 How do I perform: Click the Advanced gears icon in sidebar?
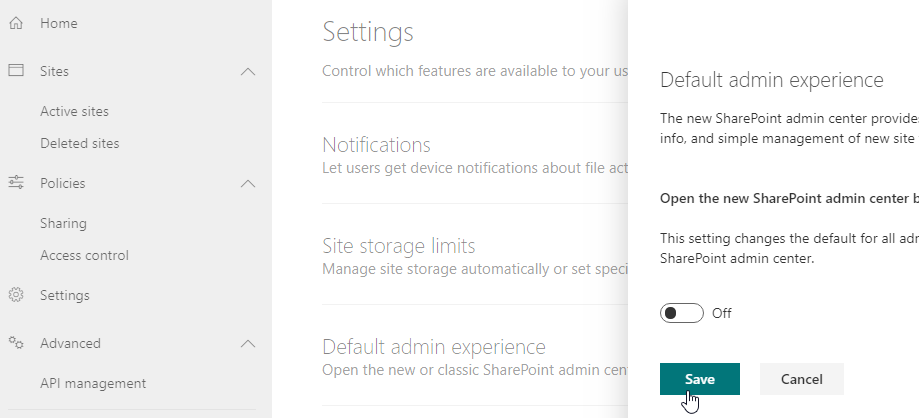(x=16, y=343)
